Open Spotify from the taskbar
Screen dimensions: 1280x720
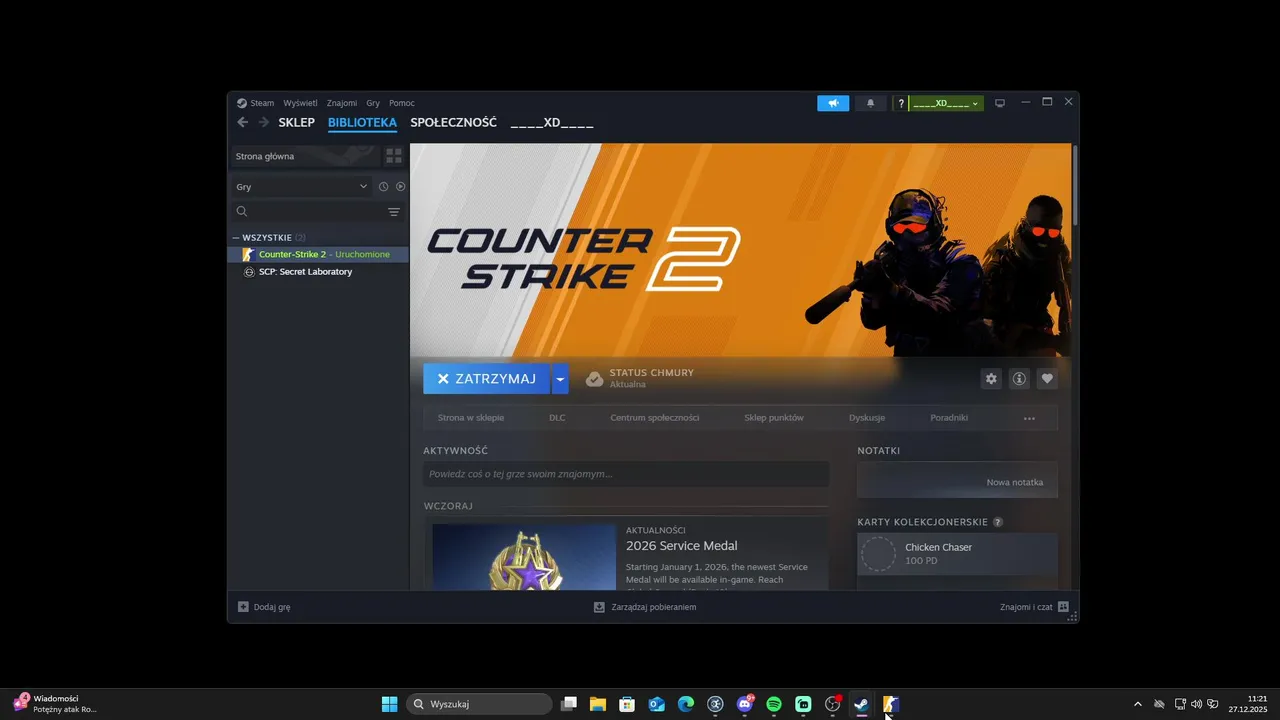[774, 704]
